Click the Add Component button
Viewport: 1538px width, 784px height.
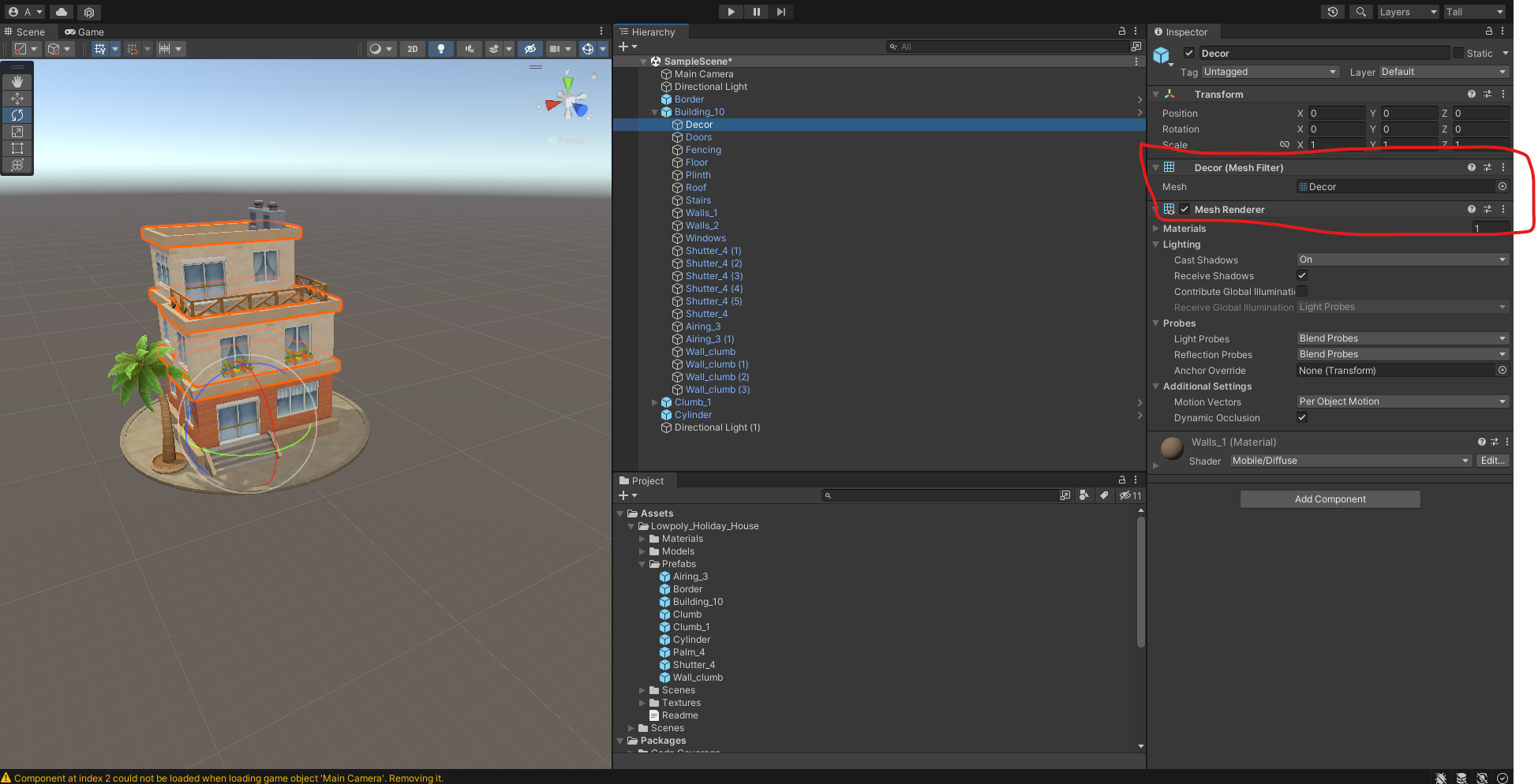point(1330,499)
